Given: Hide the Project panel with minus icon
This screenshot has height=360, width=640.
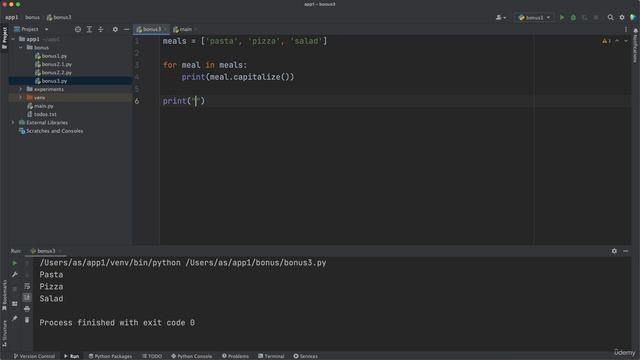Looking at the screenshot, I should [126, 29].
